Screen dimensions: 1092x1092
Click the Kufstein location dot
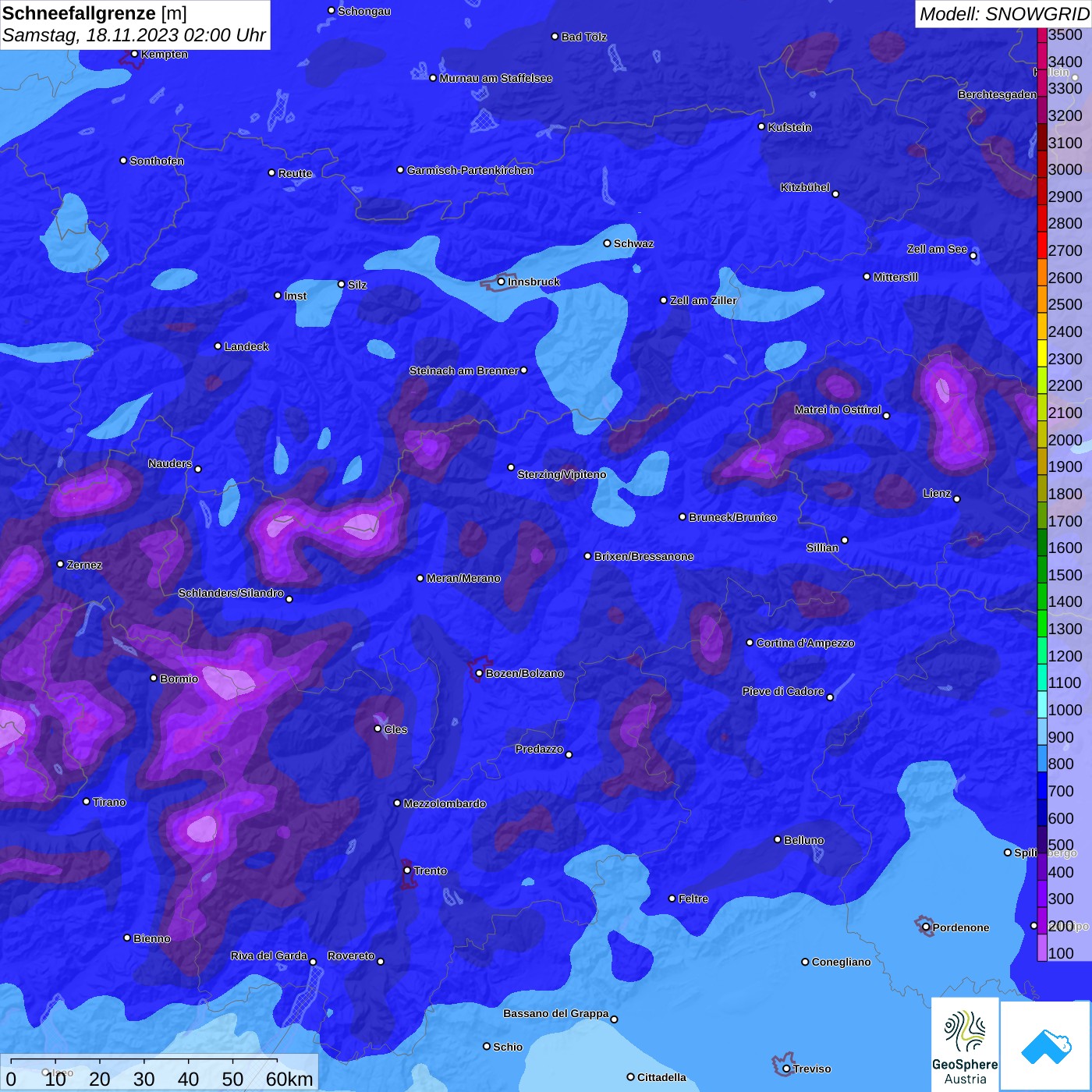(x=761, y=126)
